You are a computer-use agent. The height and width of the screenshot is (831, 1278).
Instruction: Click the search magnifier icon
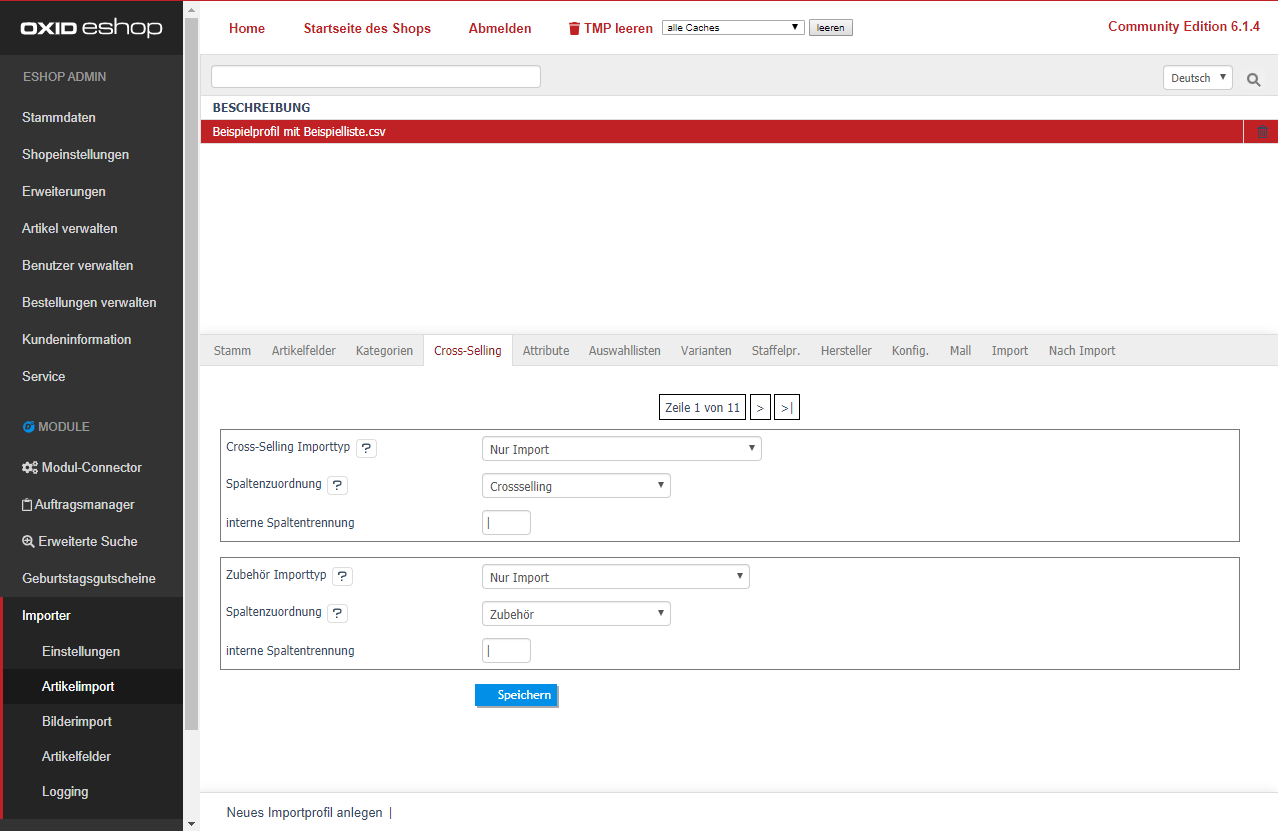coord(1253,79)
